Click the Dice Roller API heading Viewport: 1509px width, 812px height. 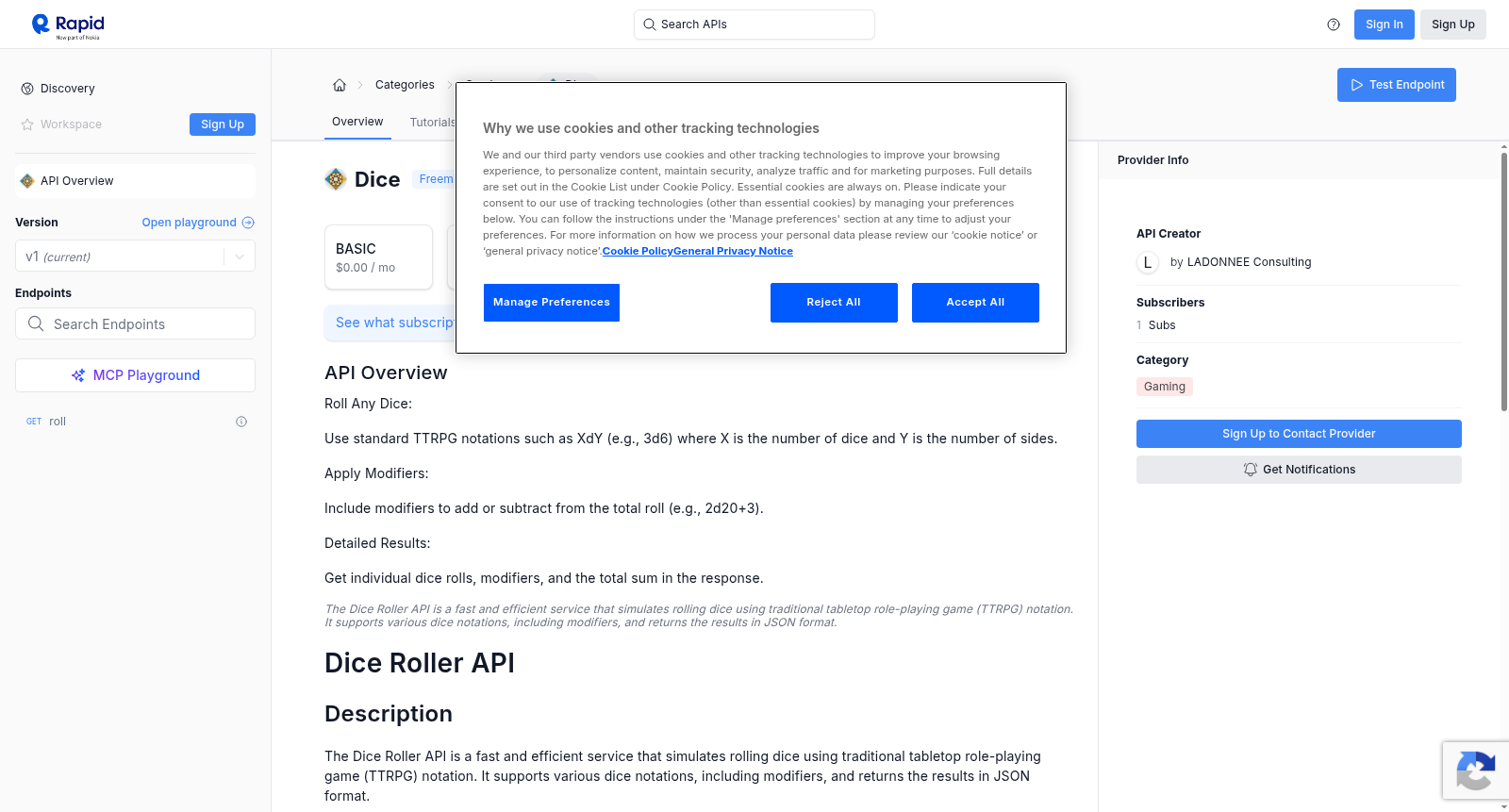[x=420, y=663]
